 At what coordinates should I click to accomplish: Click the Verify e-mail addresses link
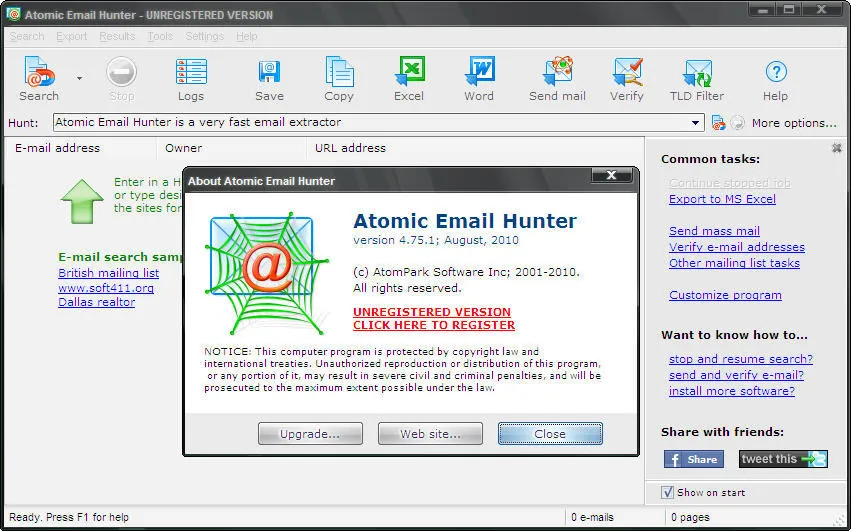coord(736,247)
